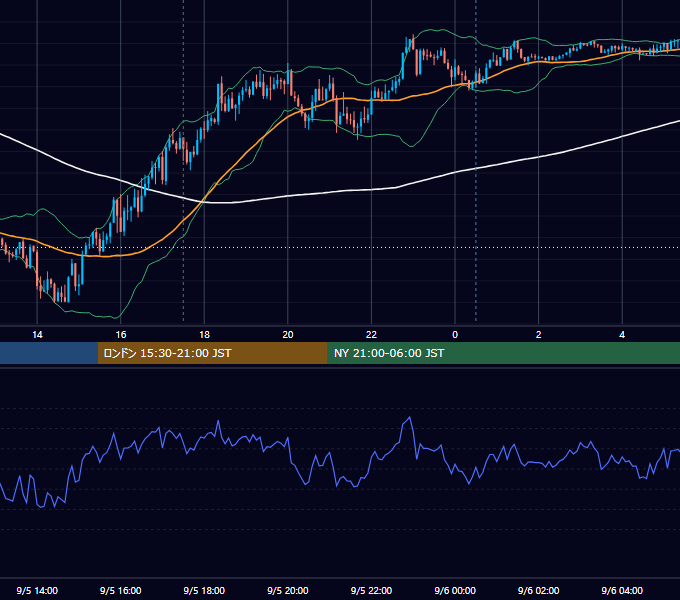The height and width of the screenshot is (600, 680).
Task: Click the 2 hour label on price chart axis
Action: tap(539, 335)
